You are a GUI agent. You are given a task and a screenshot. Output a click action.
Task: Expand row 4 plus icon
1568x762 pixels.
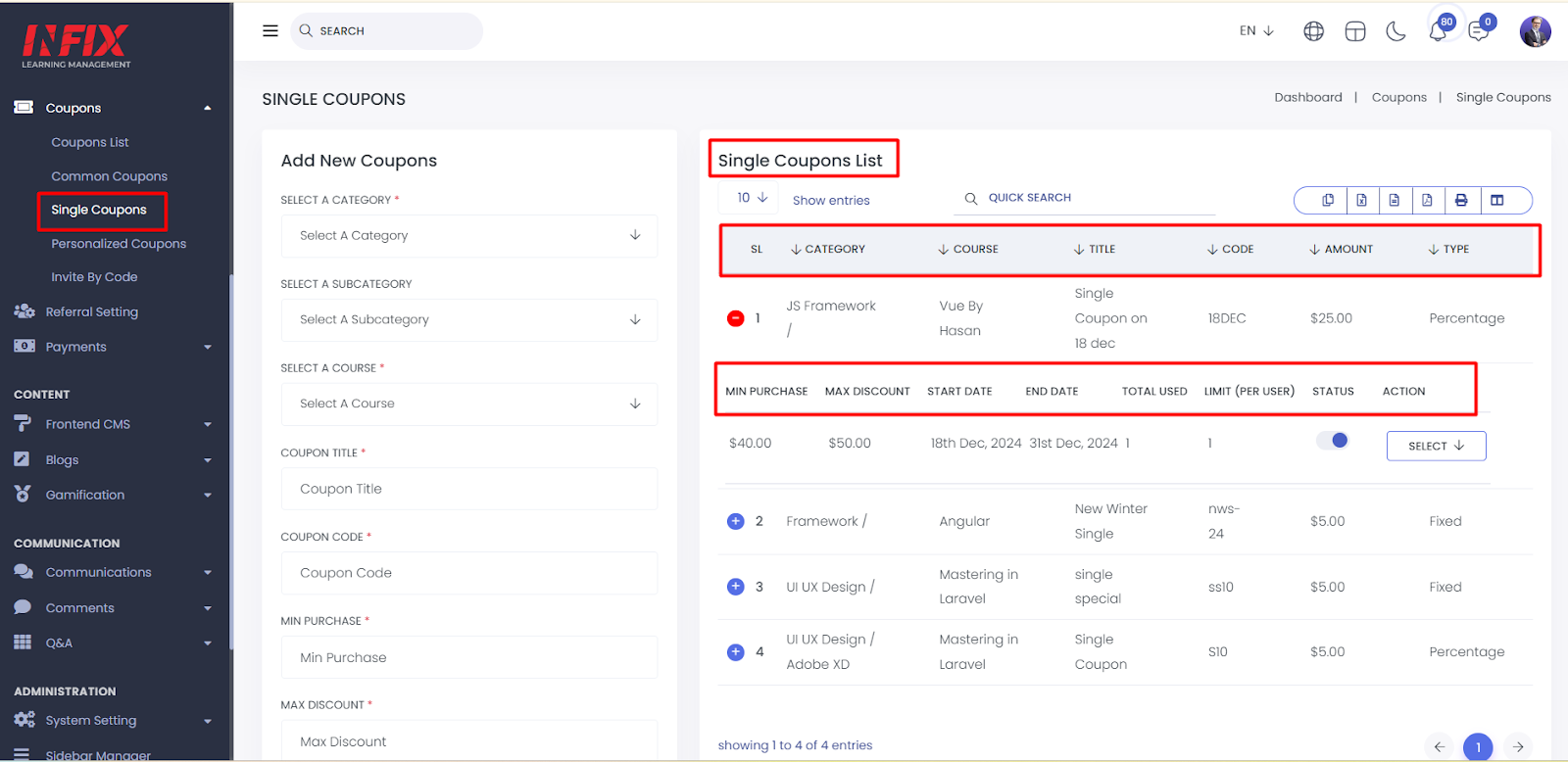(735, 651)
